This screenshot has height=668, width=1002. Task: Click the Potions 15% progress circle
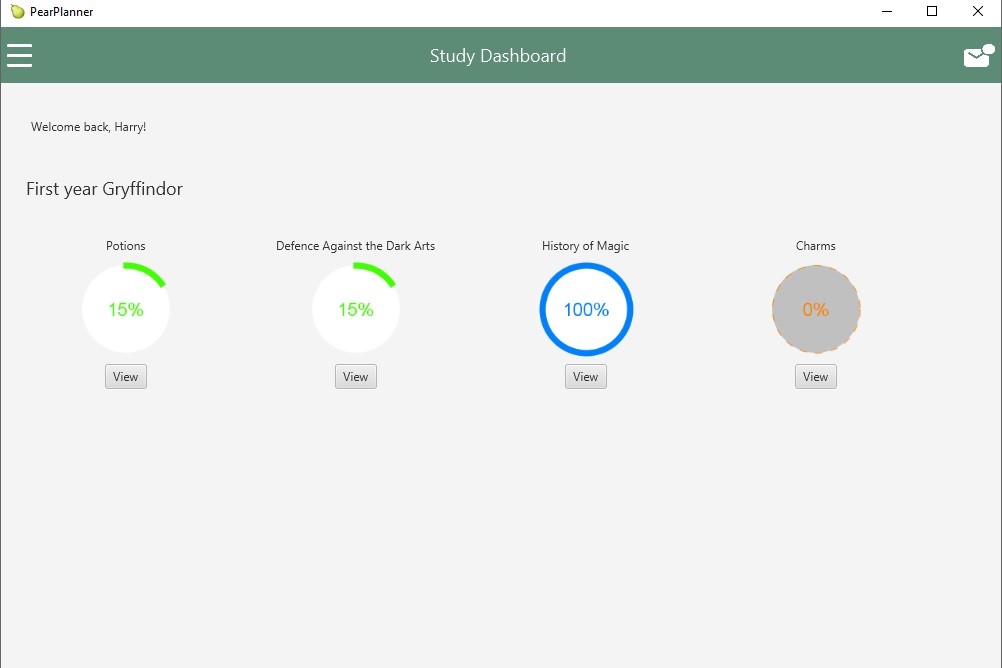(x=126, y=309)
